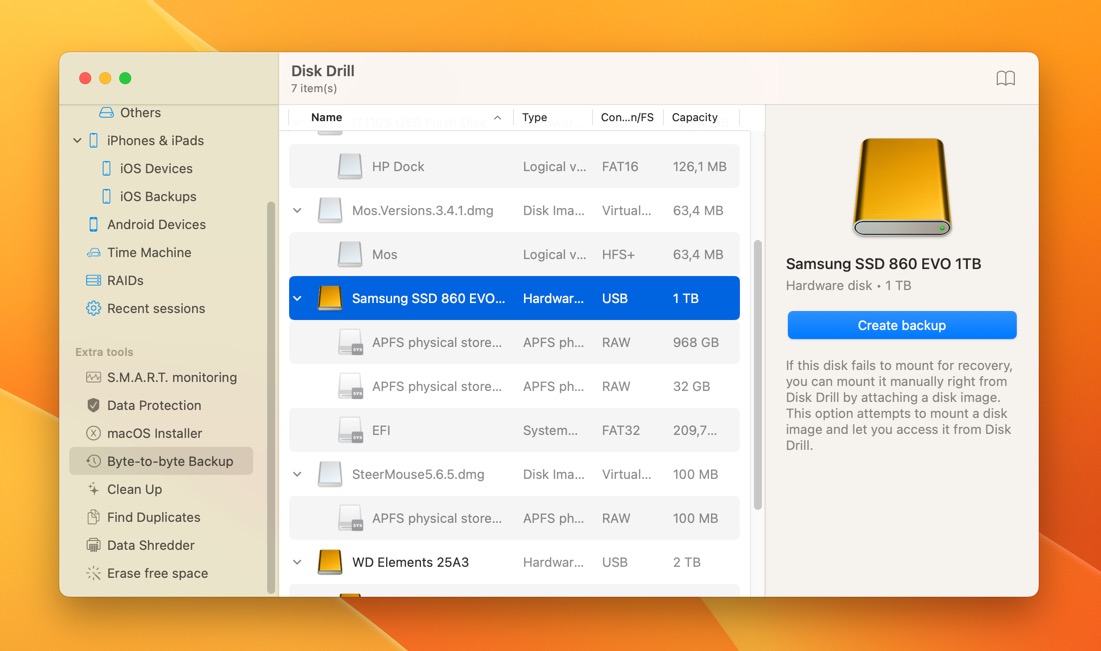The image size is (1101, 651).
Task: Click the Byte-to-byte Backup clock icon
Action: coord(93,461)
